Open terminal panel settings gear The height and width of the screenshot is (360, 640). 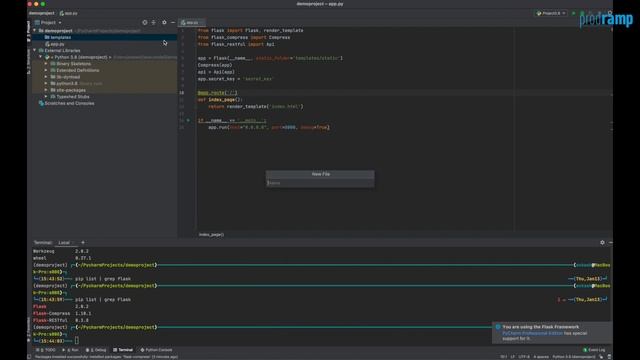tap(602, 242)
